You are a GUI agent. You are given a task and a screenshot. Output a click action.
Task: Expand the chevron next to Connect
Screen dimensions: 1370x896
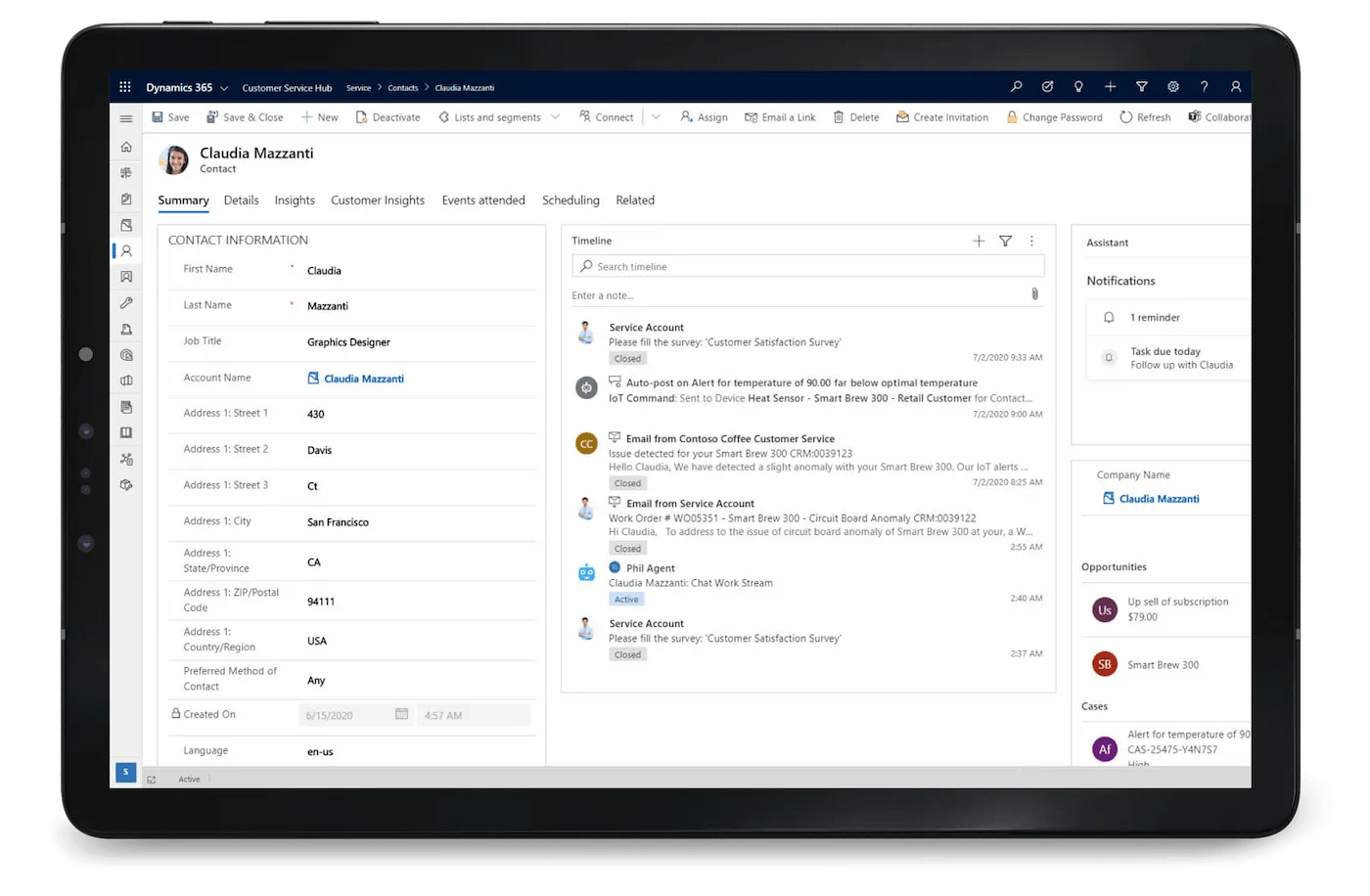coord(656,117)
